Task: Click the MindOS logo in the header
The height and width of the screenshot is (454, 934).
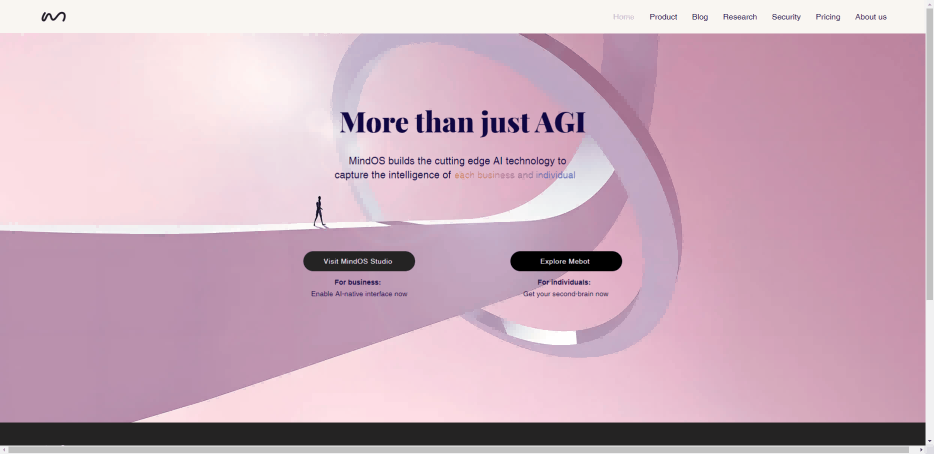Action: (x=54, y=17)
